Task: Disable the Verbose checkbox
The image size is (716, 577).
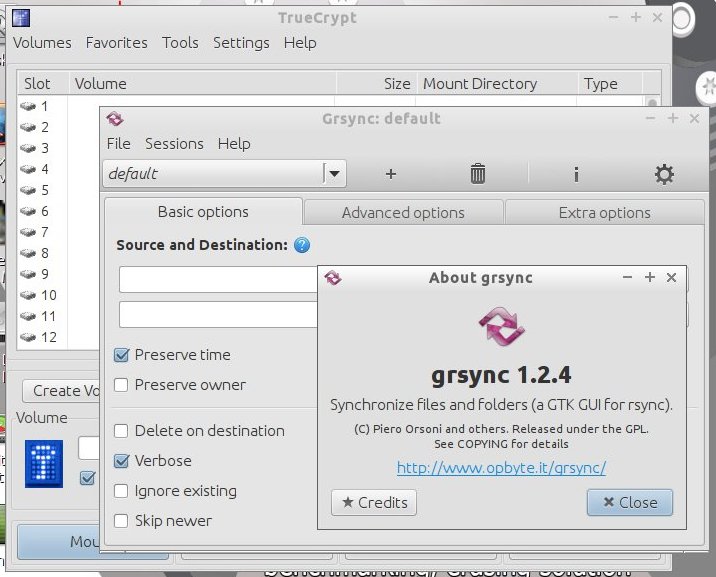Action: tap(121, 461)
